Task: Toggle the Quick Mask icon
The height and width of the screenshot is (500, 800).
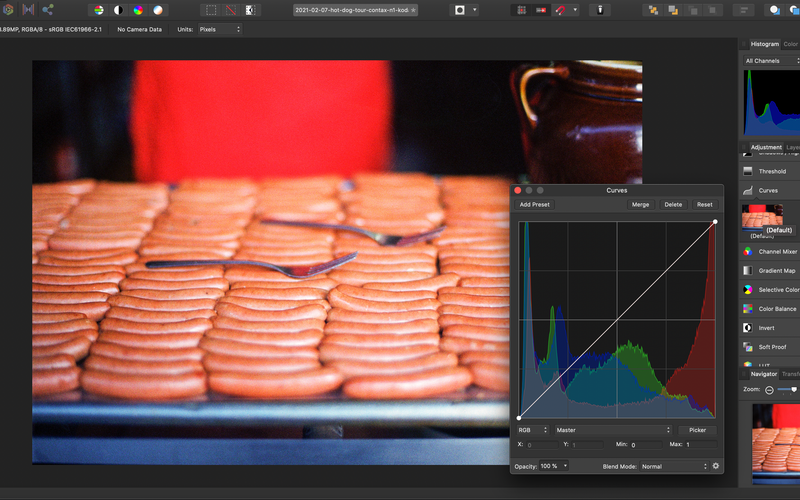Action: [460, 10]
